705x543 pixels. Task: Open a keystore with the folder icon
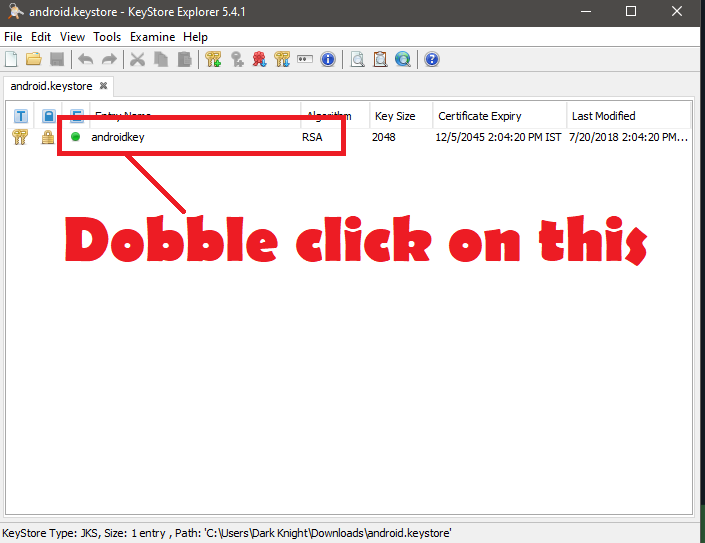(x=34, y=60)
